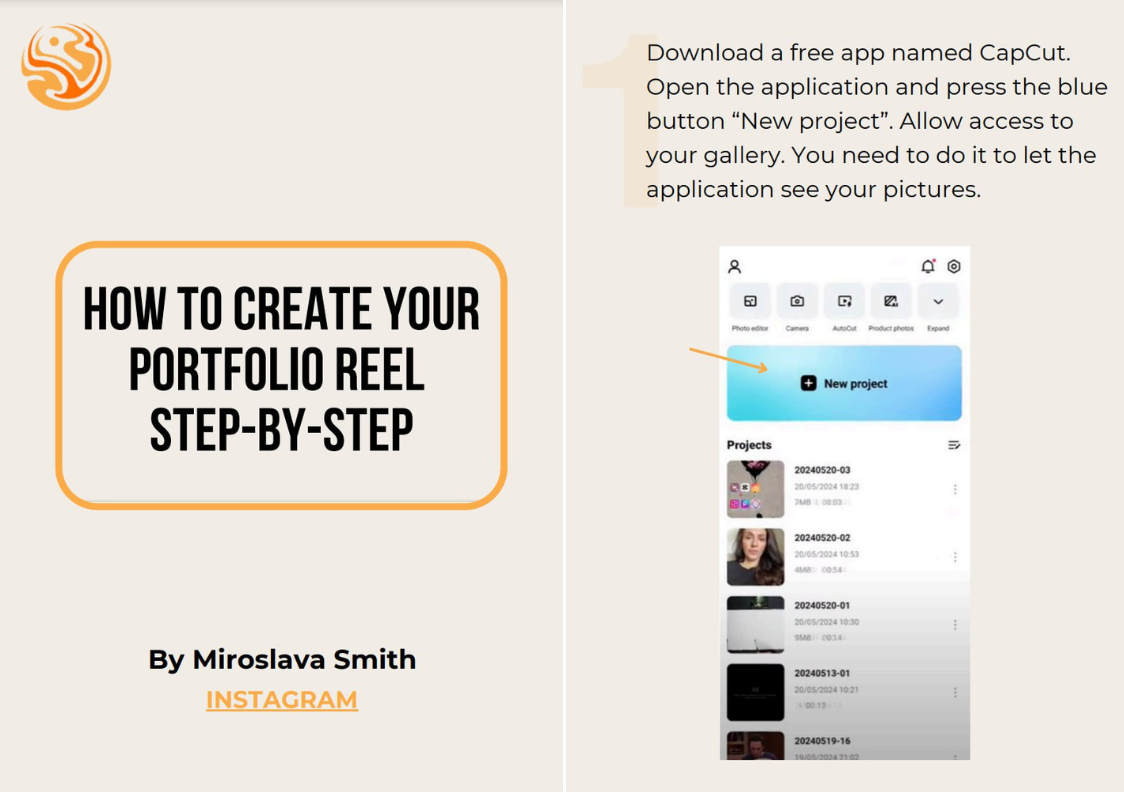This screenshot has width=1124, height=792.
Task: Open the profile icon in CapCut
Action: 734,267
